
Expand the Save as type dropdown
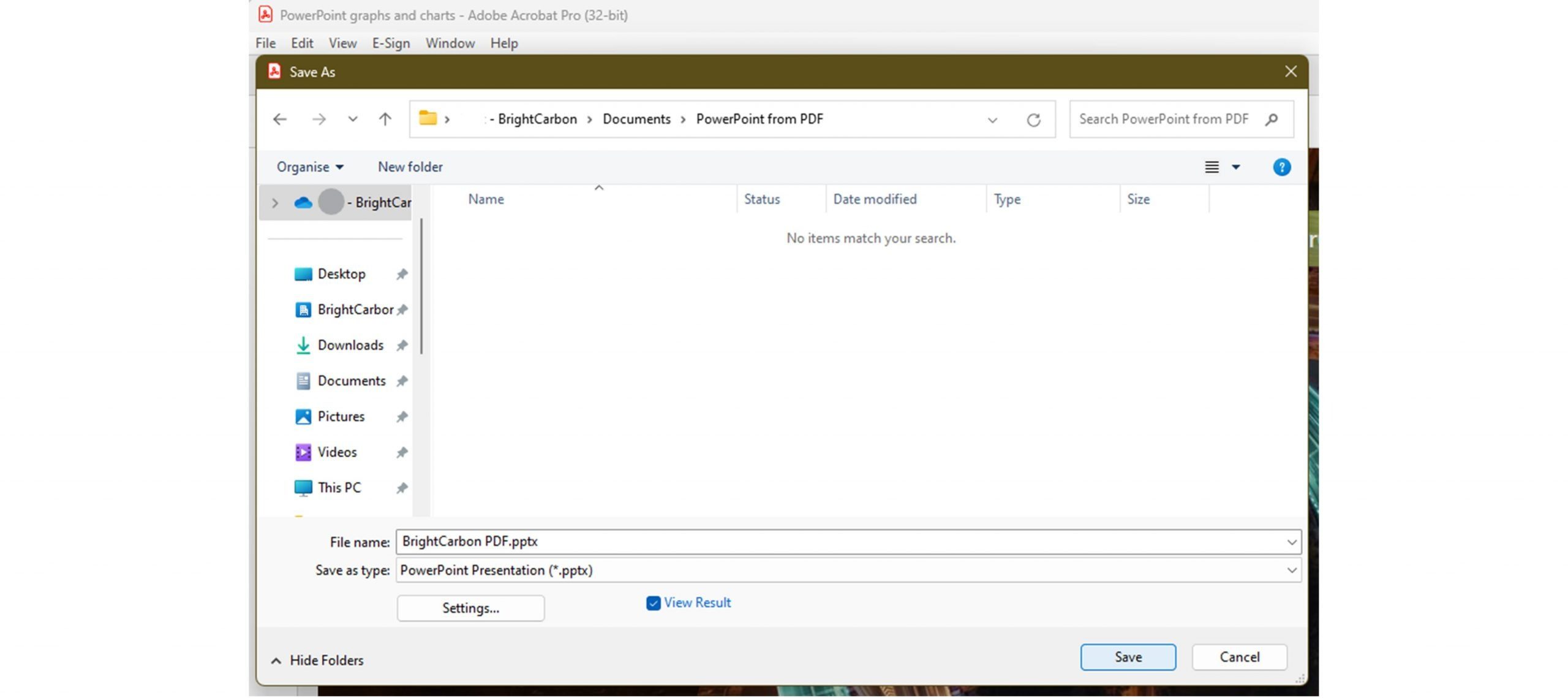pyautogui.click(x=1291, y=570)
